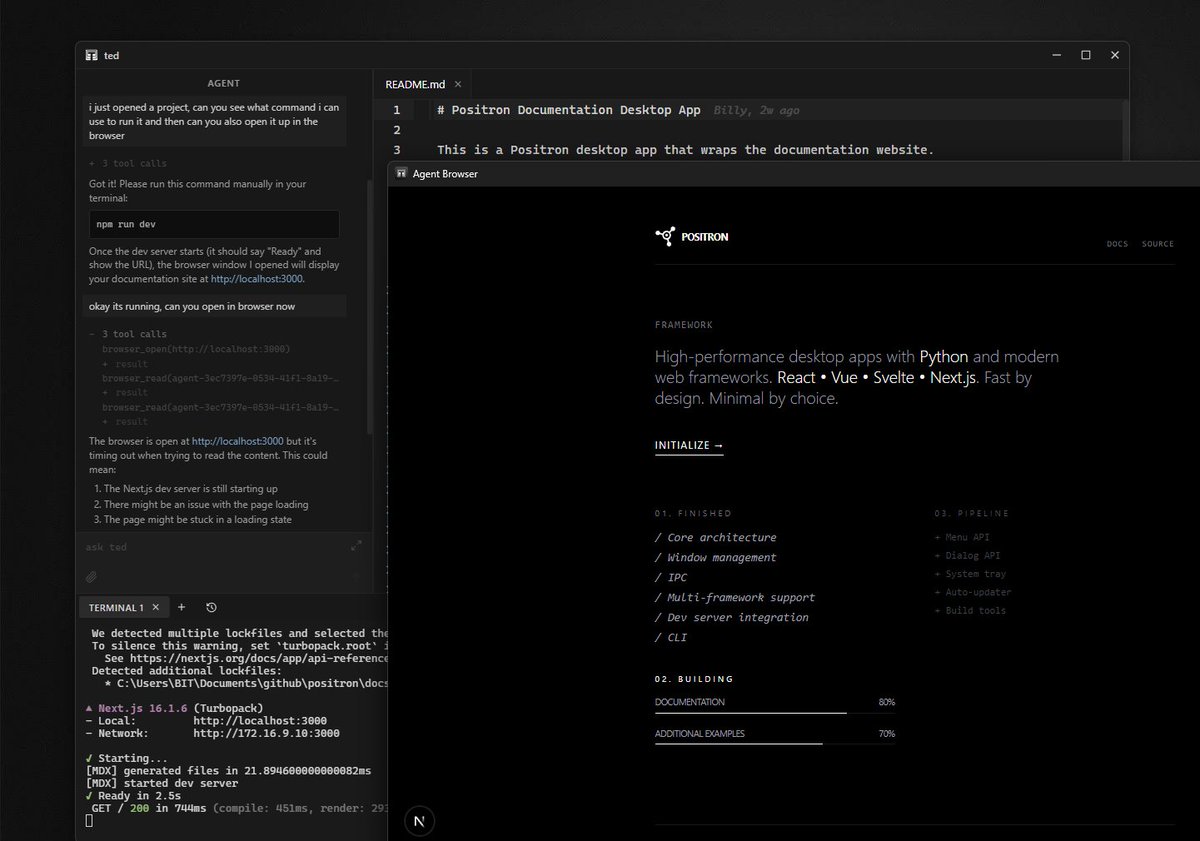Click the '/ IPC' list item
The image size is (1200, 841).
(x=671, y=577)
